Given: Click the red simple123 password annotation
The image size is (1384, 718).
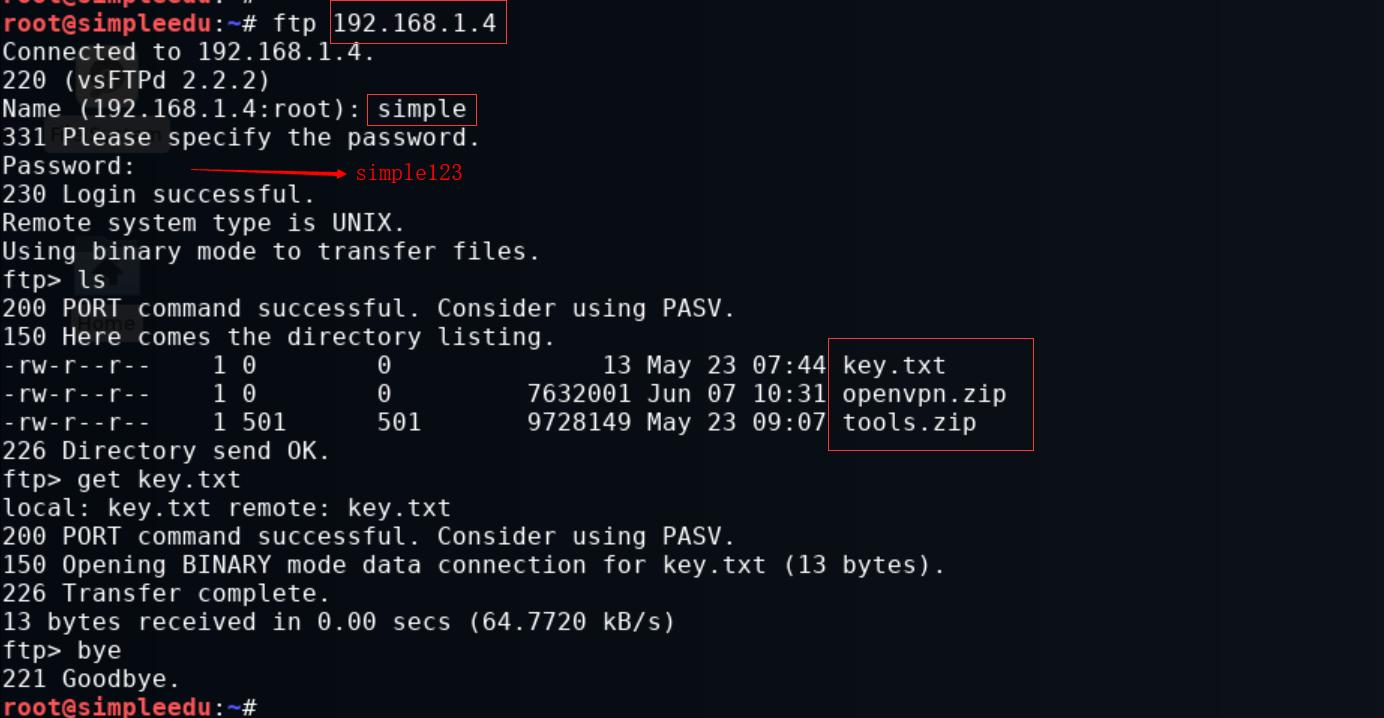Looking at the screenshot, I should [x=409, y=173].
